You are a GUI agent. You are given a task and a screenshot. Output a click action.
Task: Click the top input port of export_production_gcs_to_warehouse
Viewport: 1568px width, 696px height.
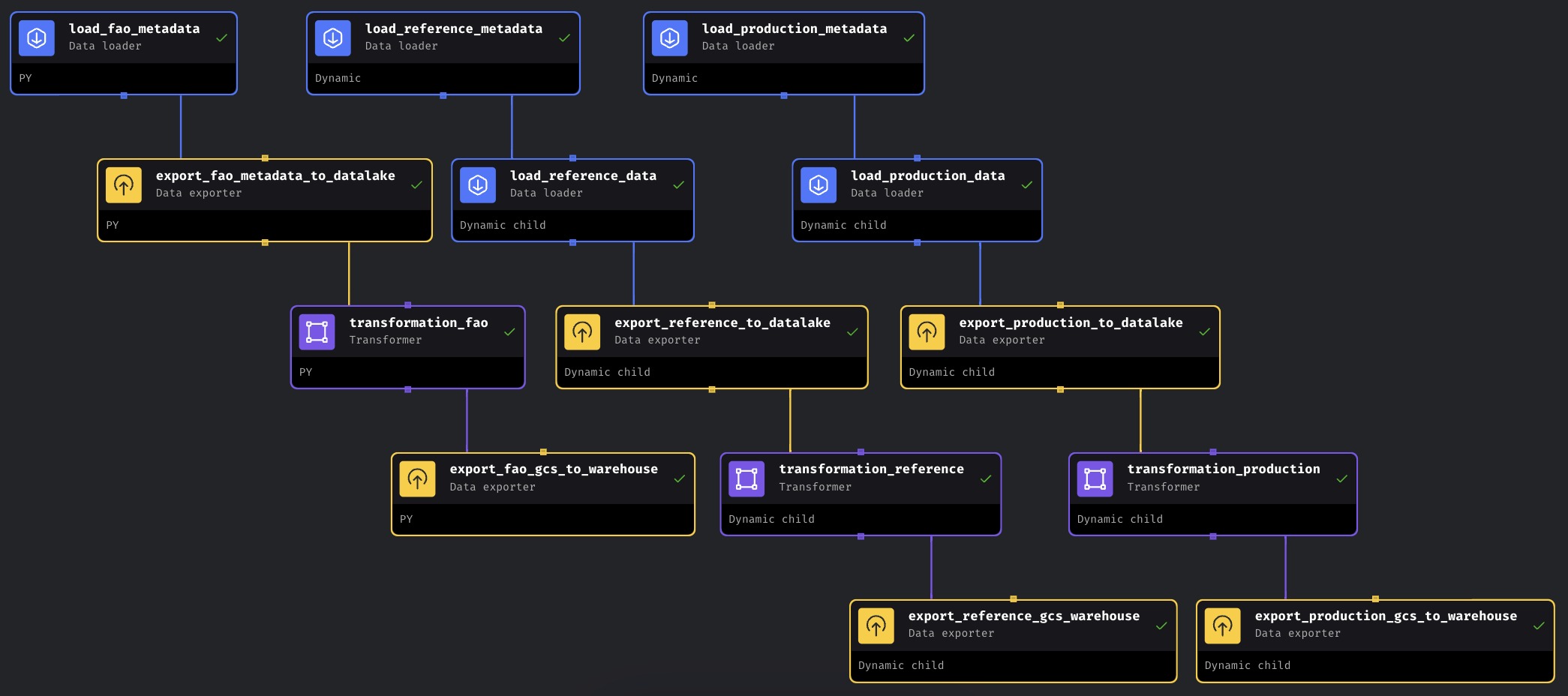point(1375,599)
